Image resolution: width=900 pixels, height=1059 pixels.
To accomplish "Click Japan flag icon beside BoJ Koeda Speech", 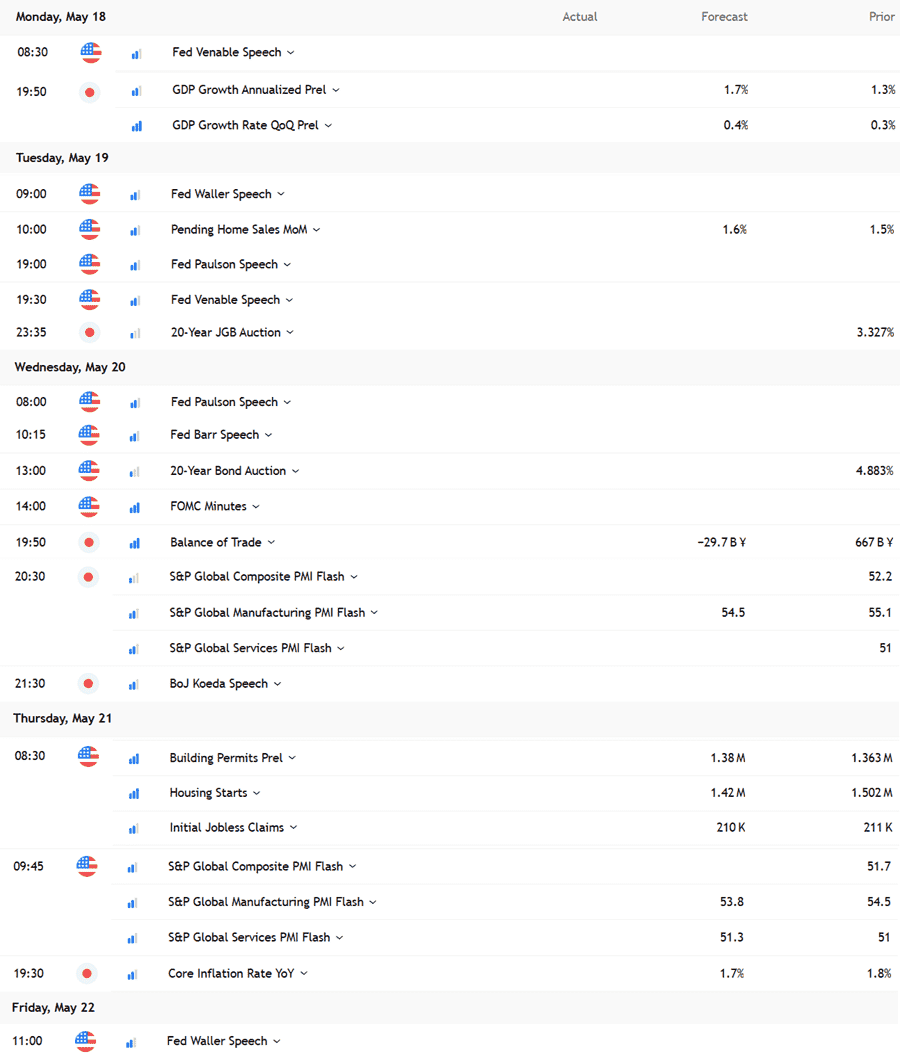I will point(88,684).
